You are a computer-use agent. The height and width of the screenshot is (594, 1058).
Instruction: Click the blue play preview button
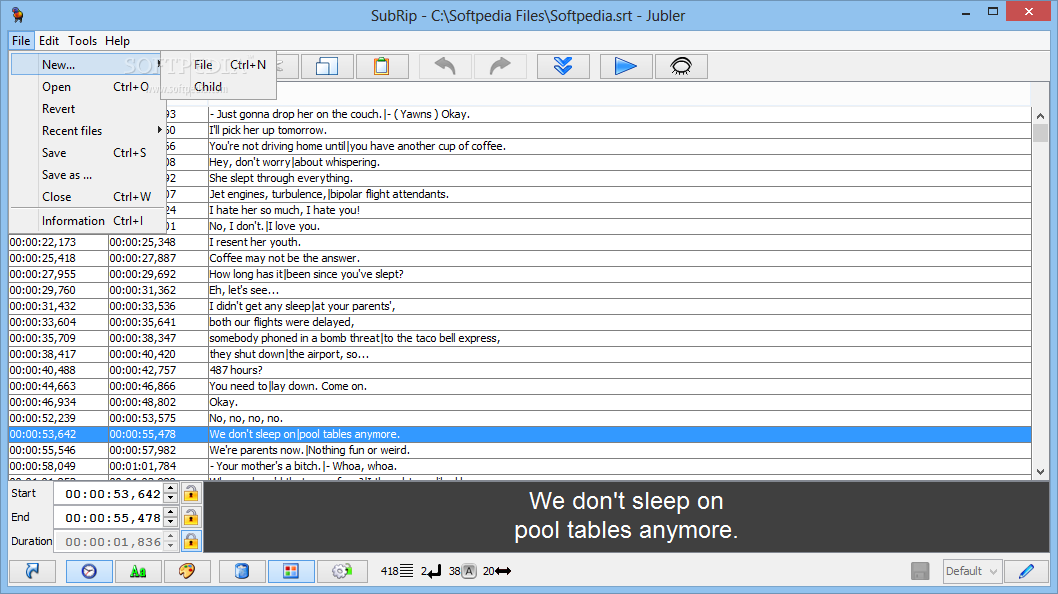pos(626,66)
